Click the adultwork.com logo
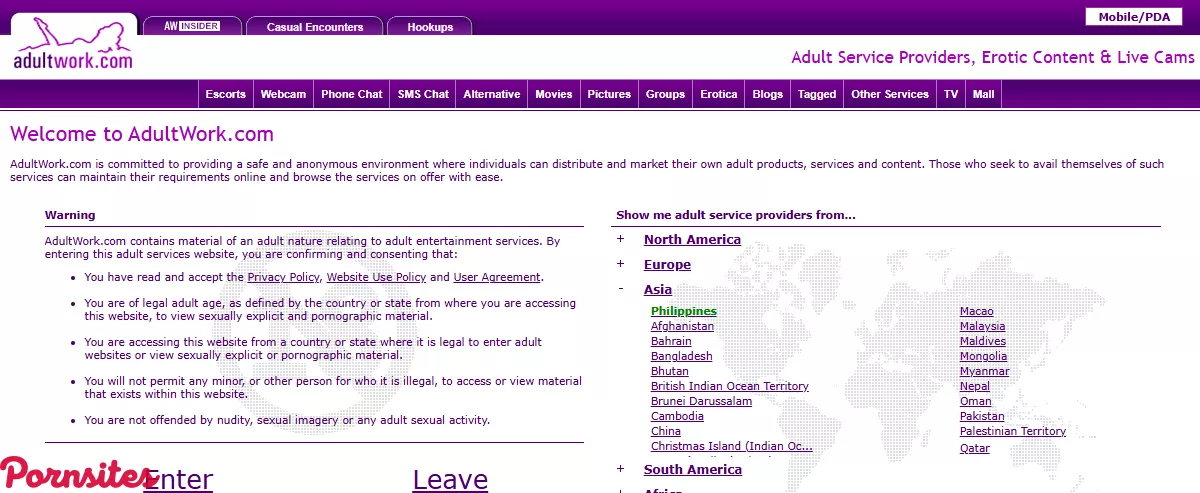Viewport: 1200px width, 493px height. click(x=72, y=47)
